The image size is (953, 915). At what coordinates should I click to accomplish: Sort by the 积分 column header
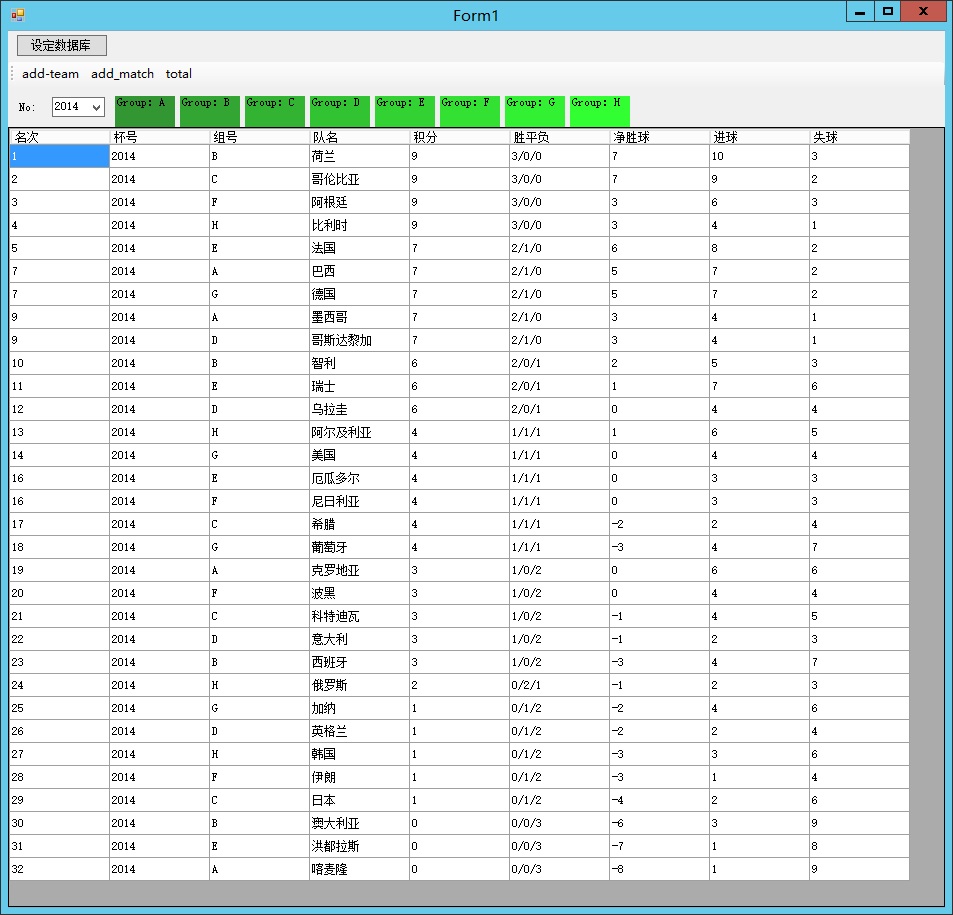pos(459,137)
